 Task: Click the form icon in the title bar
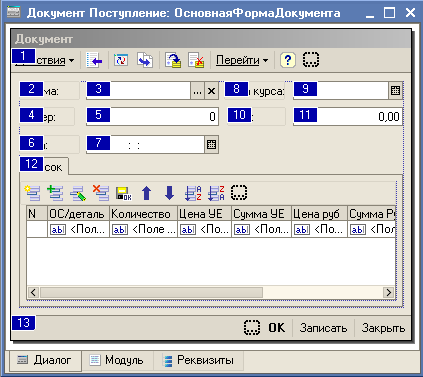(x=14, y=13)
